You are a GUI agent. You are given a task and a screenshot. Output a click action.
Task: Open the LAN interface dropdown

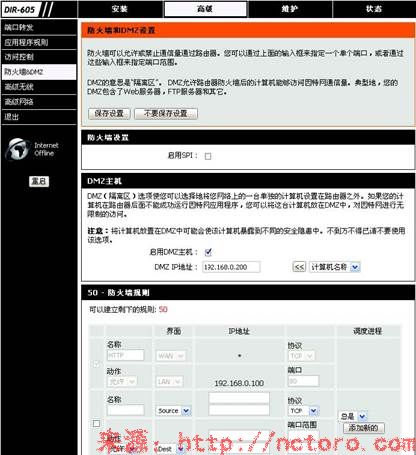coord(169,382)
